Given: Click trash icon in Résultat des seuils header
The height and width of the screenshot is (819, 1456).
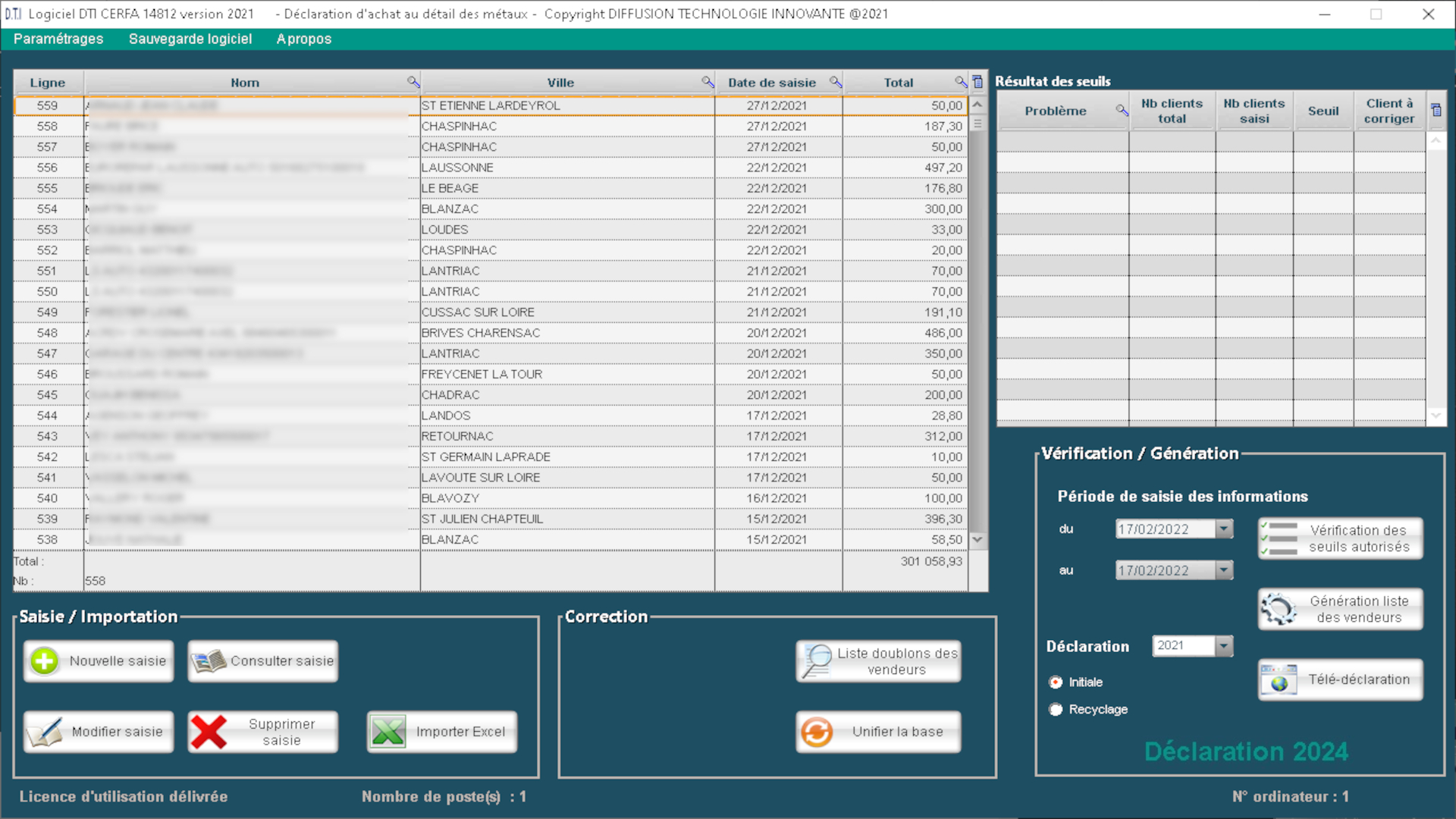Looking at the screenshot, I should (1436, 110).
